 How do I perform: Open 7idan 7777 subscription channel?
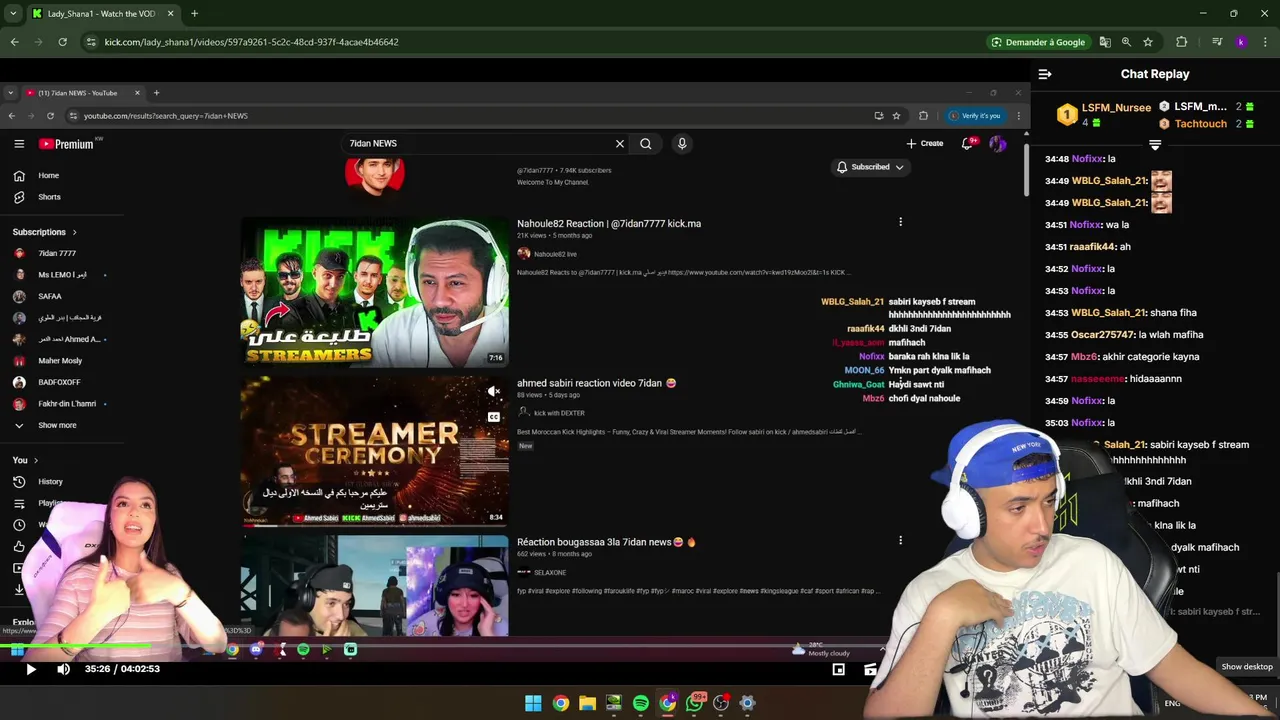[57, 253]
